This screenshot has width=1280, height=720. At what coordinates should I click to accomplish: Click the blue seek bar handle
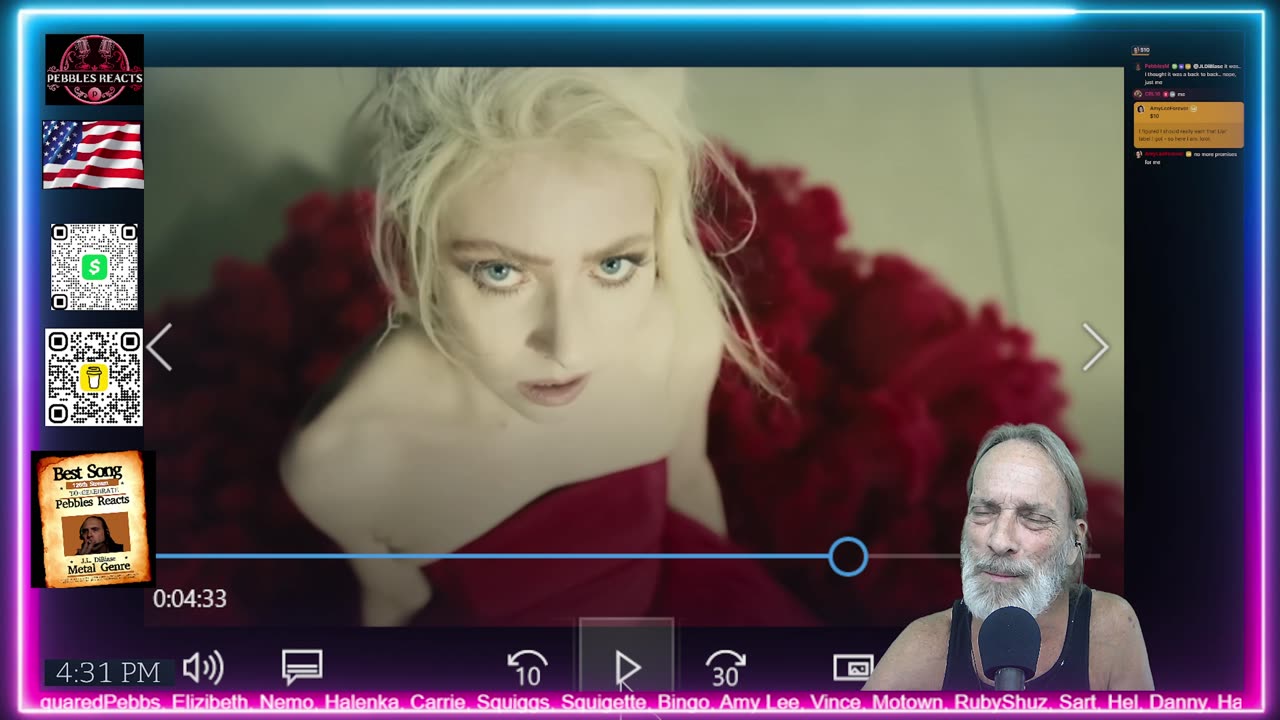[x=848, y=557]
